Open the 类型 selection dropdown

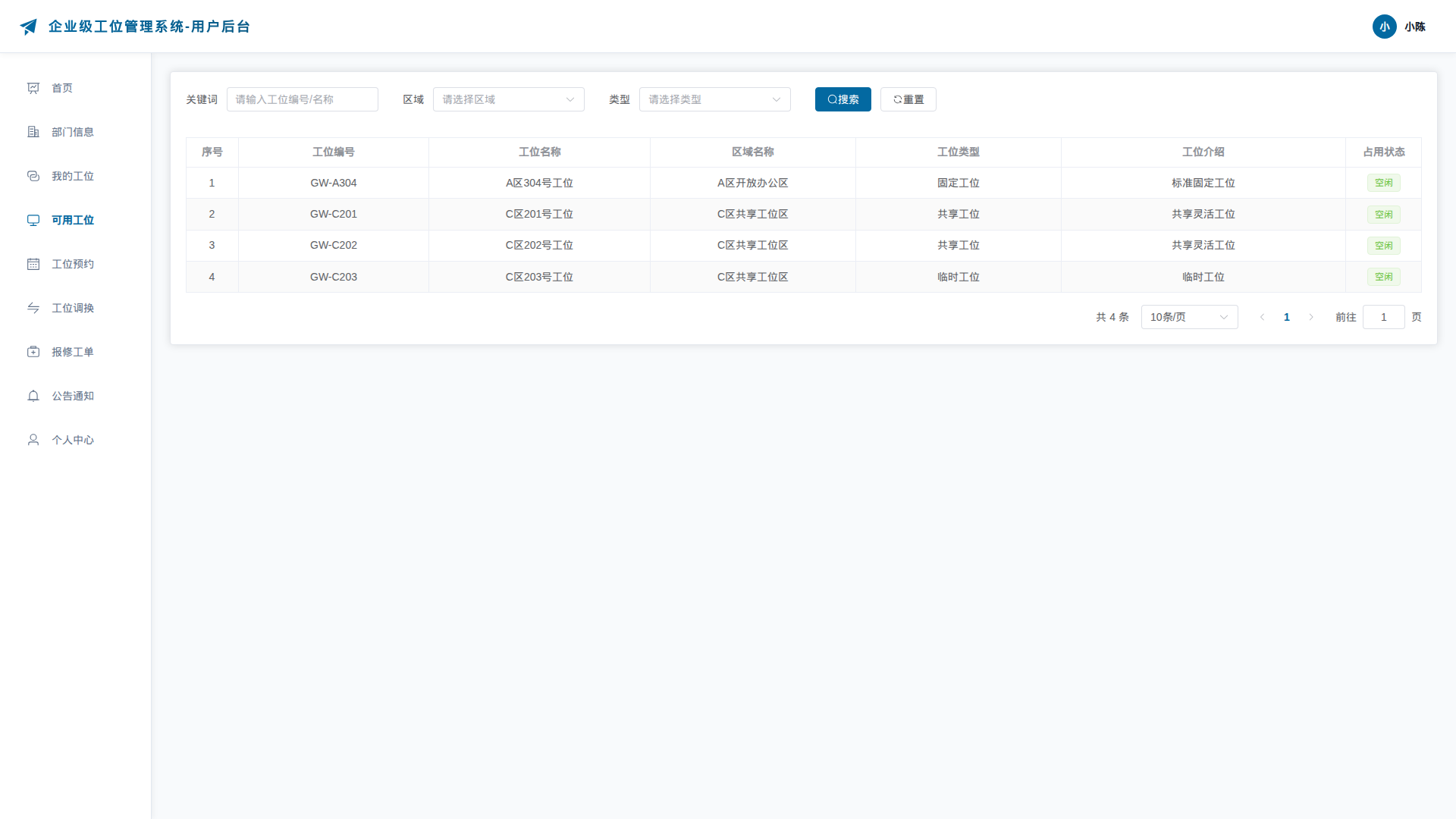(715, 99)
